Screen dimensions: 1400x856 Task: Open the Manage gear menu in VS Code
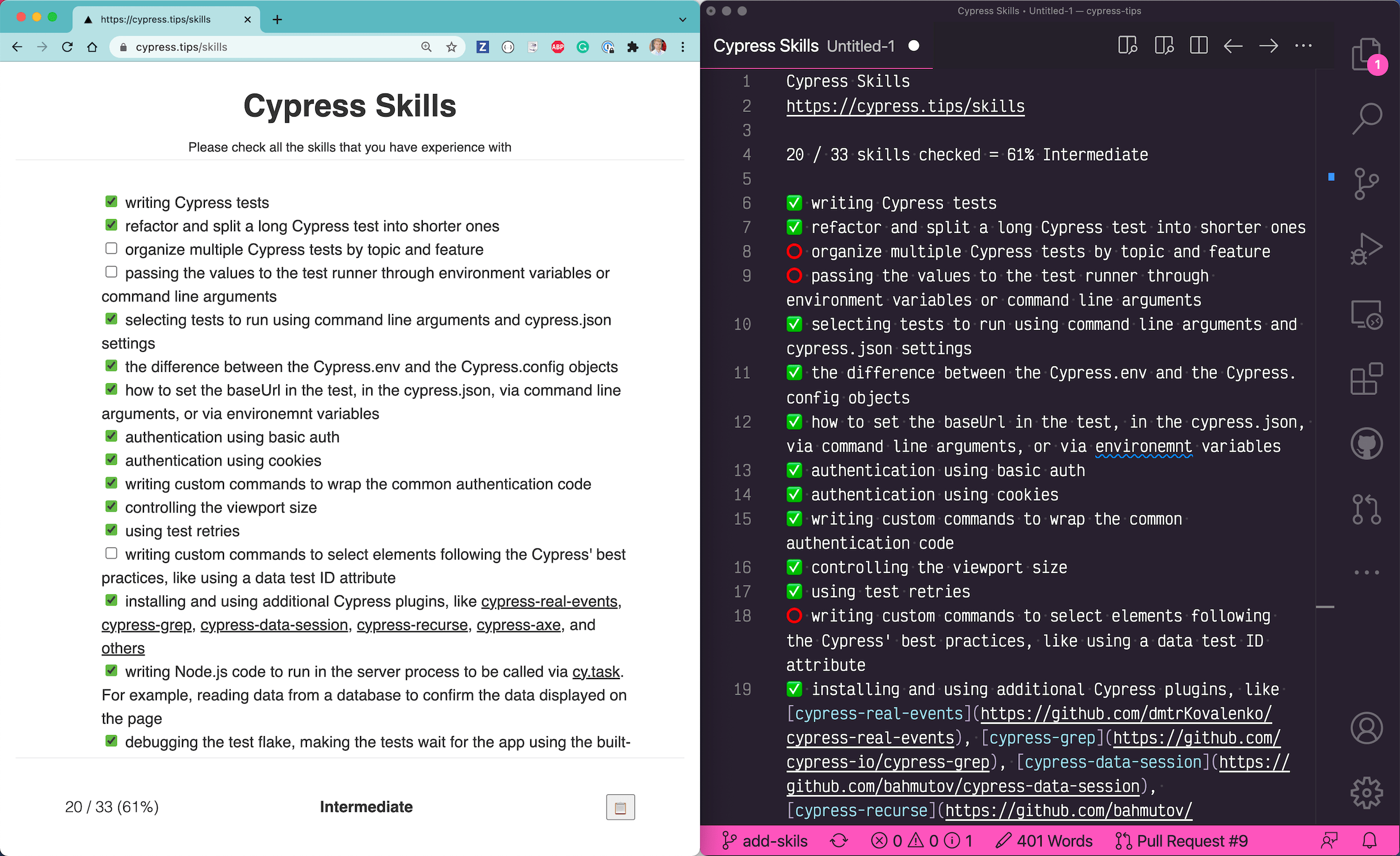1366,792
